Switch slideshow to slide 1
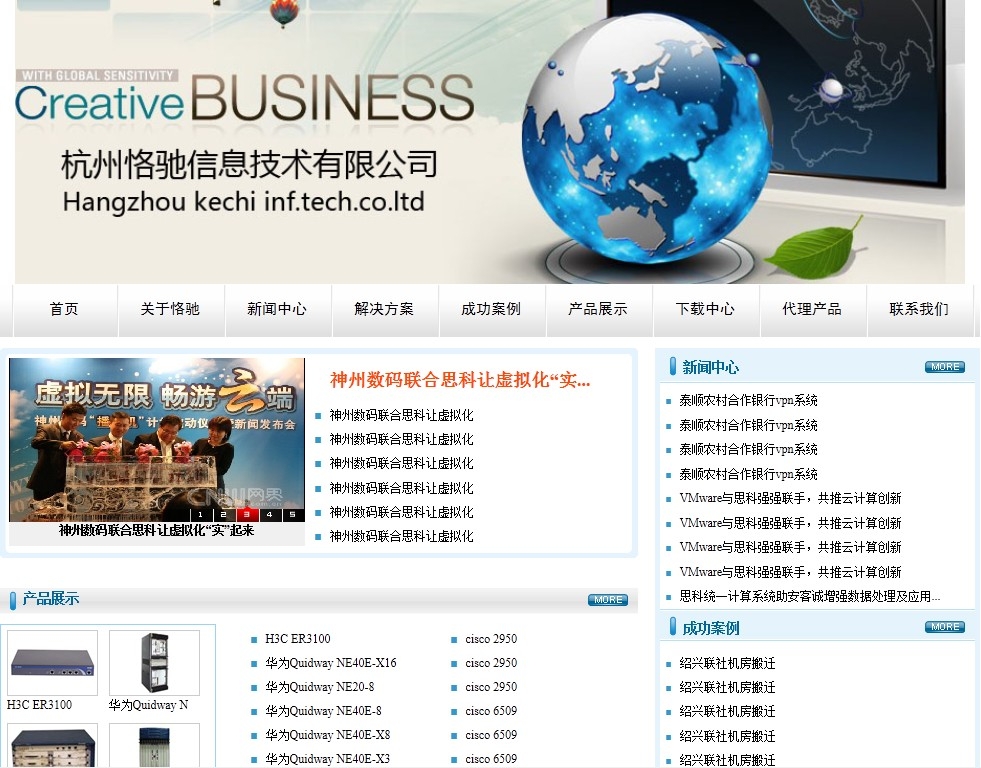Screen dimensions: 981x768 [200, 515]
